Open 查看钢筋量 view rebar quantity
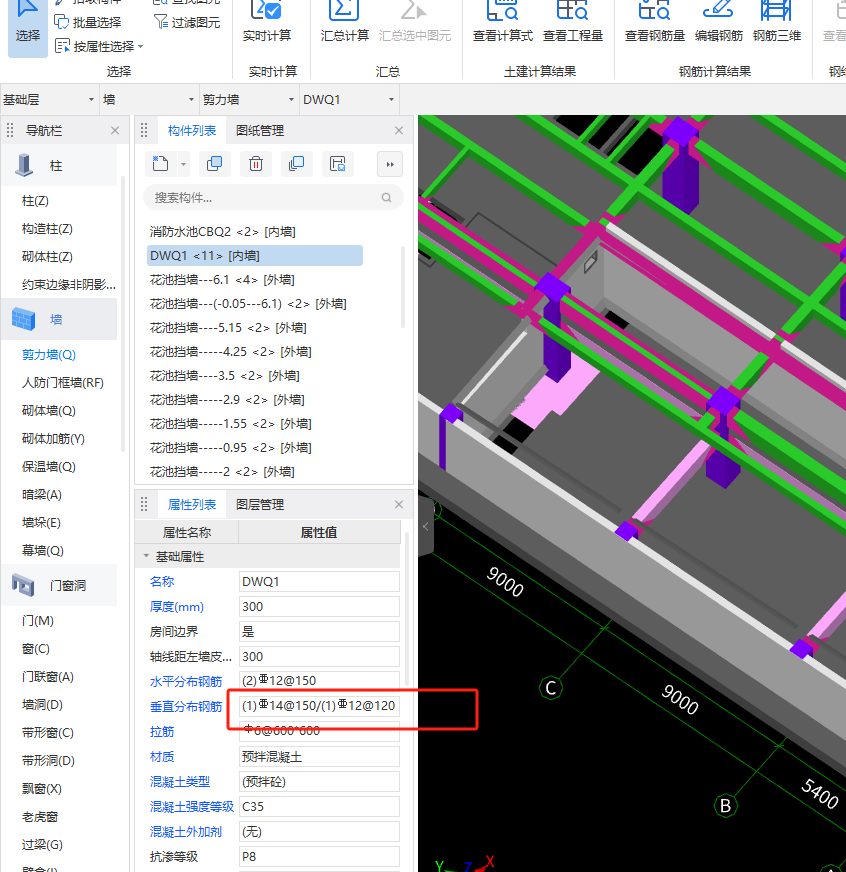This screenshot has height=872, width=846. pos(655,22)
